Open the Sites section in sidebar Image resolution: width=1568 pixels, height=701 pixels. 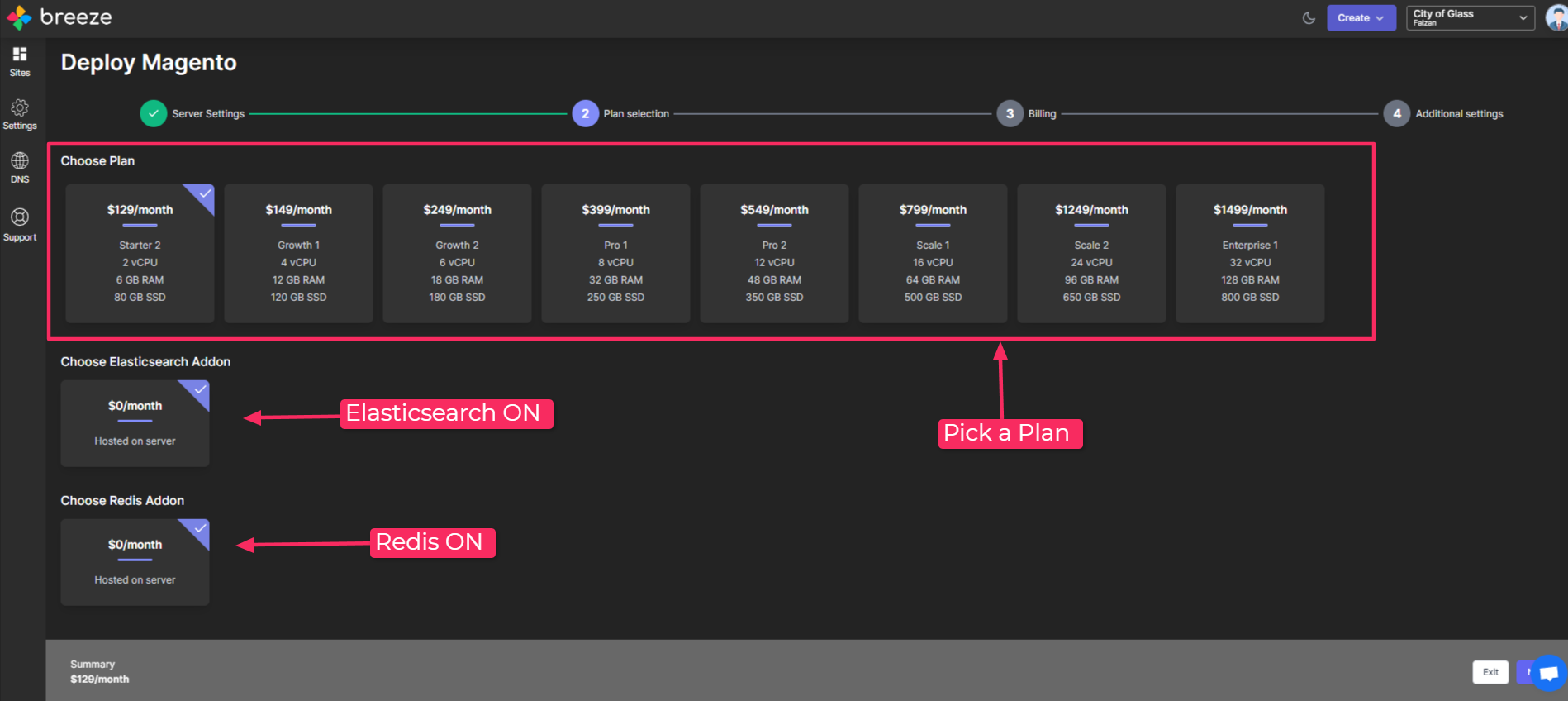point(20,62)
